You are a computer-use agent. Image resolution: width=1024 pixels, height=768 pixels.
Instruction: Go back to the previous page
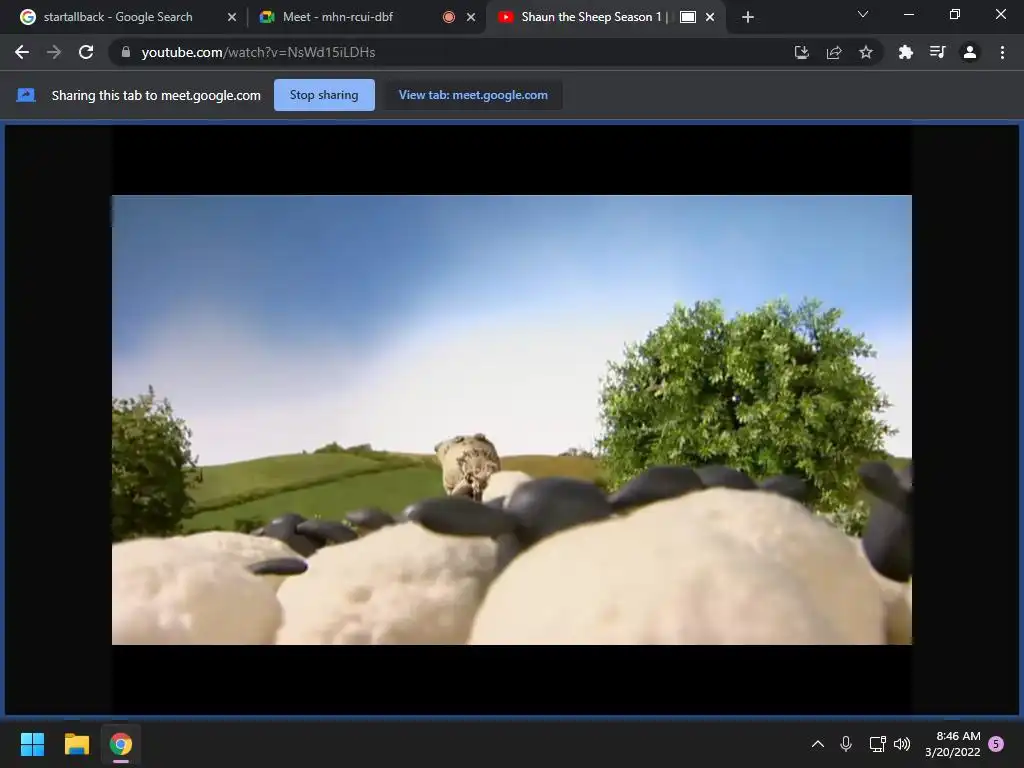pyautogui.click(x=22, y=52)
